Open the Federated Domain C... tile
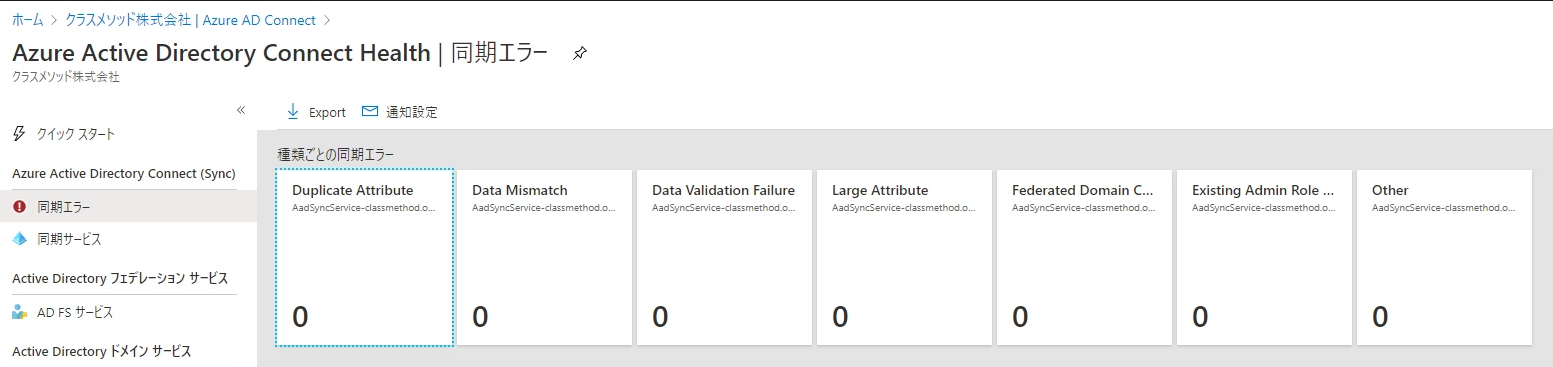The width and height of the screenshot is (1553, 367). (1085, 257)
